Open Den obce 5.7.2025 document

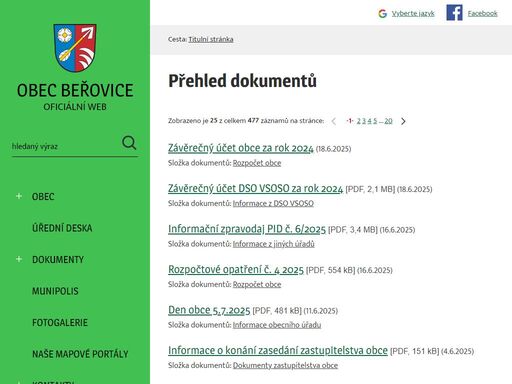[209, 310]
